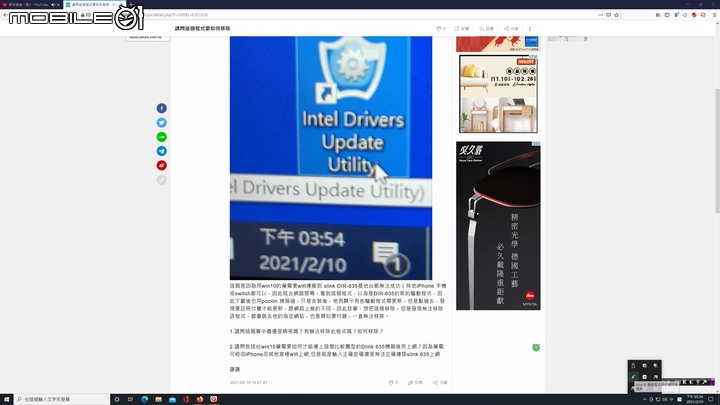The width and height of the screenshot is (720, 405).
Task: Bookmark the thread using header 收藏 button
Action: [x=462, y=28]
